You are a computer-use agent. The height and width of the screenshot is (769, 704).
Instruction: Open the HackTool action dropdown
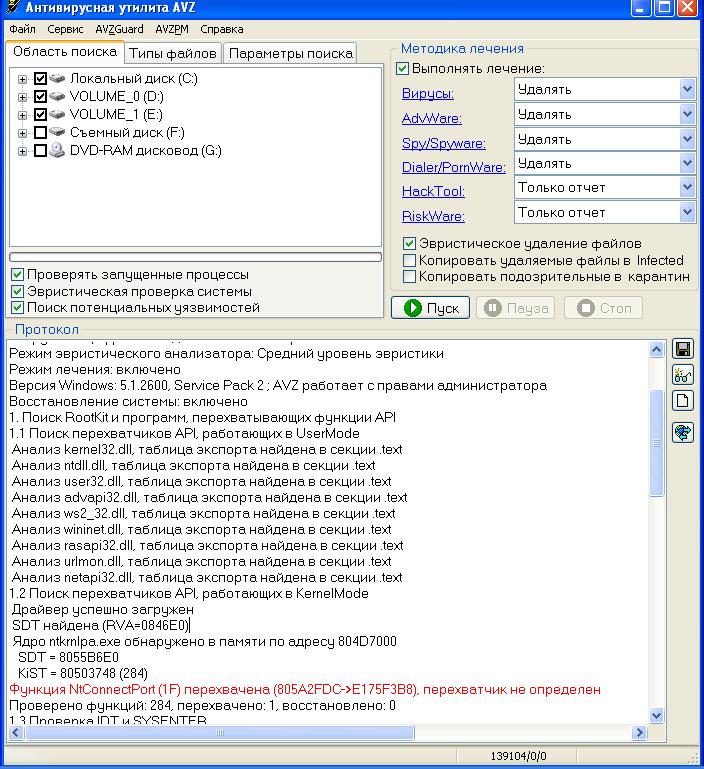click(687, 187)
